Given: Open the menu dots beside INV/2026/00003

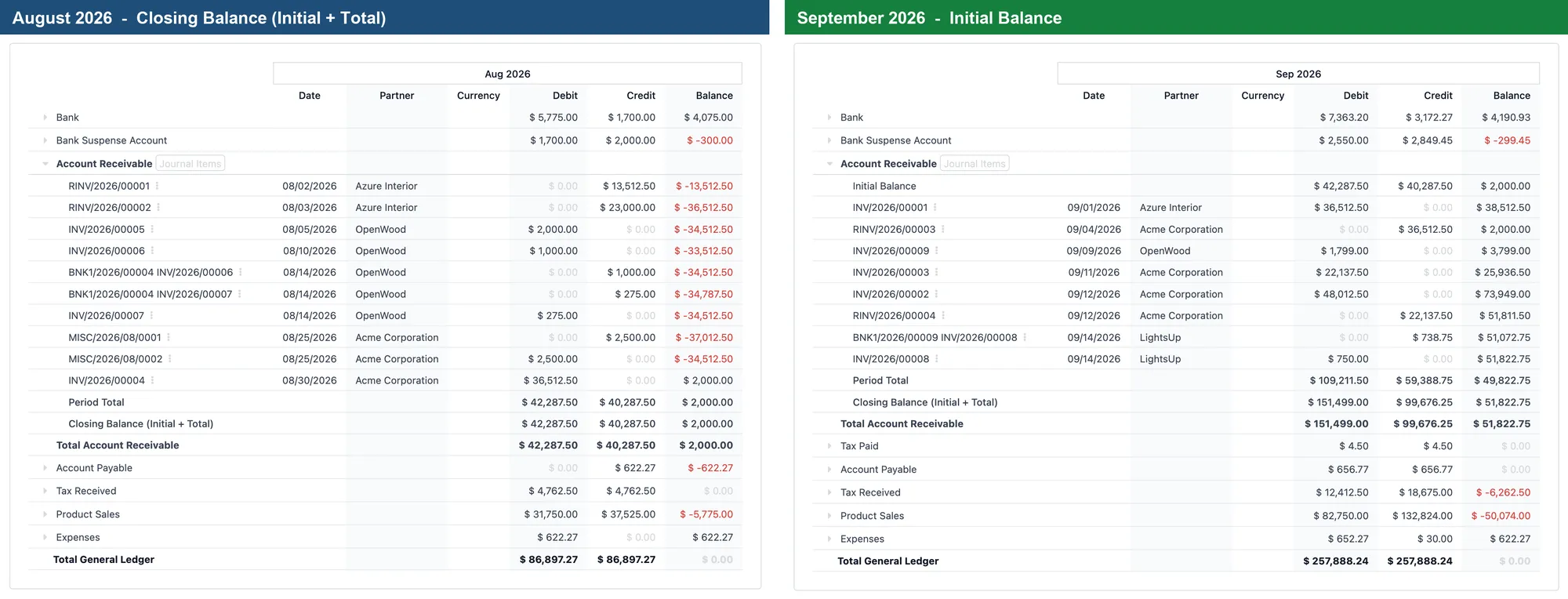Looking at the screenshot, I should 937,272.
